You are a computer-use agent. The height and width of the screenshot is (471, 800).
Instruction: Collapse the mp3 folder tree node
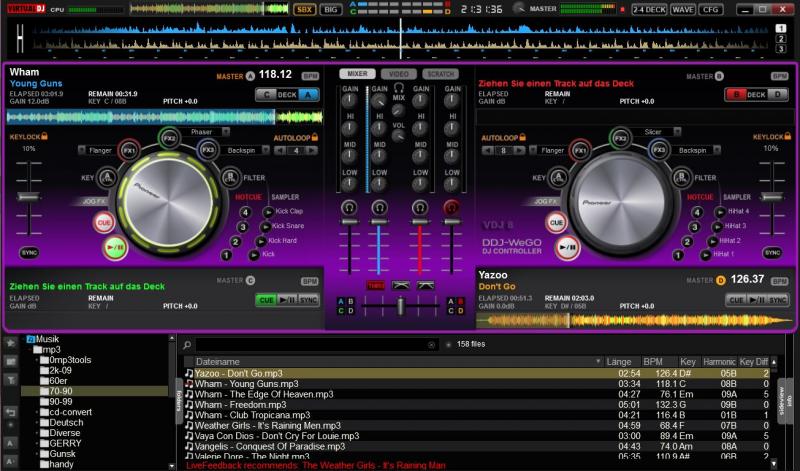(x=30, y=350)
